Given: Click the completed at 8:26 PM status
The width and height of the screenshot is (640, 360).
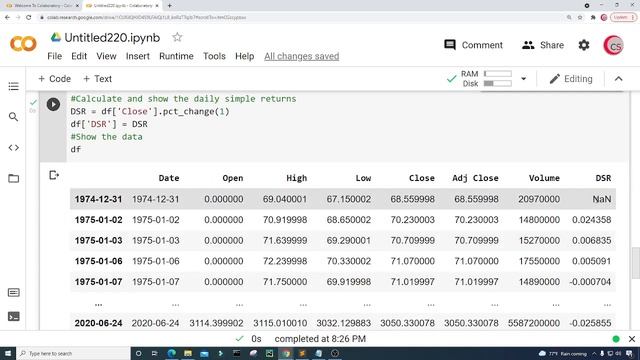Looking at the screenshot, I should click(320, 339).
